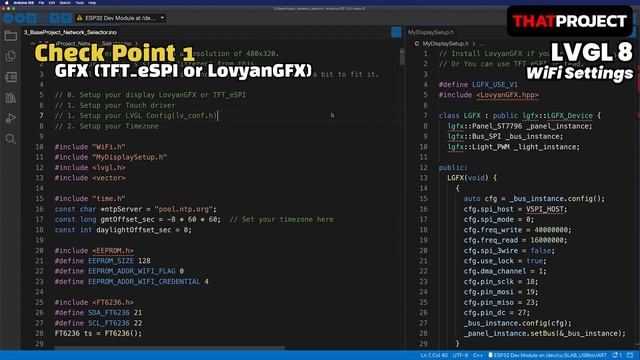Click the '#include <FT6236.h>' line

click(94, 302)
